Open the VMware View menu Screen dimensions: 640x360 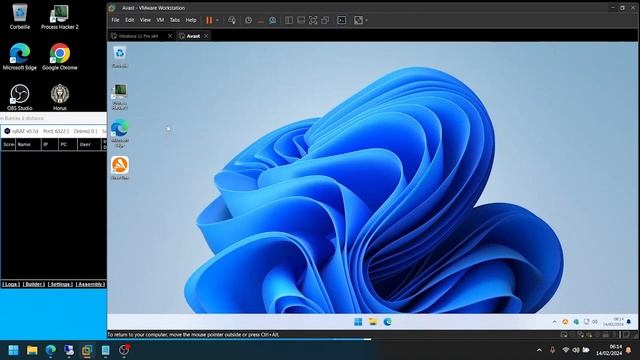pyautogui.click(x=145, y=20)
